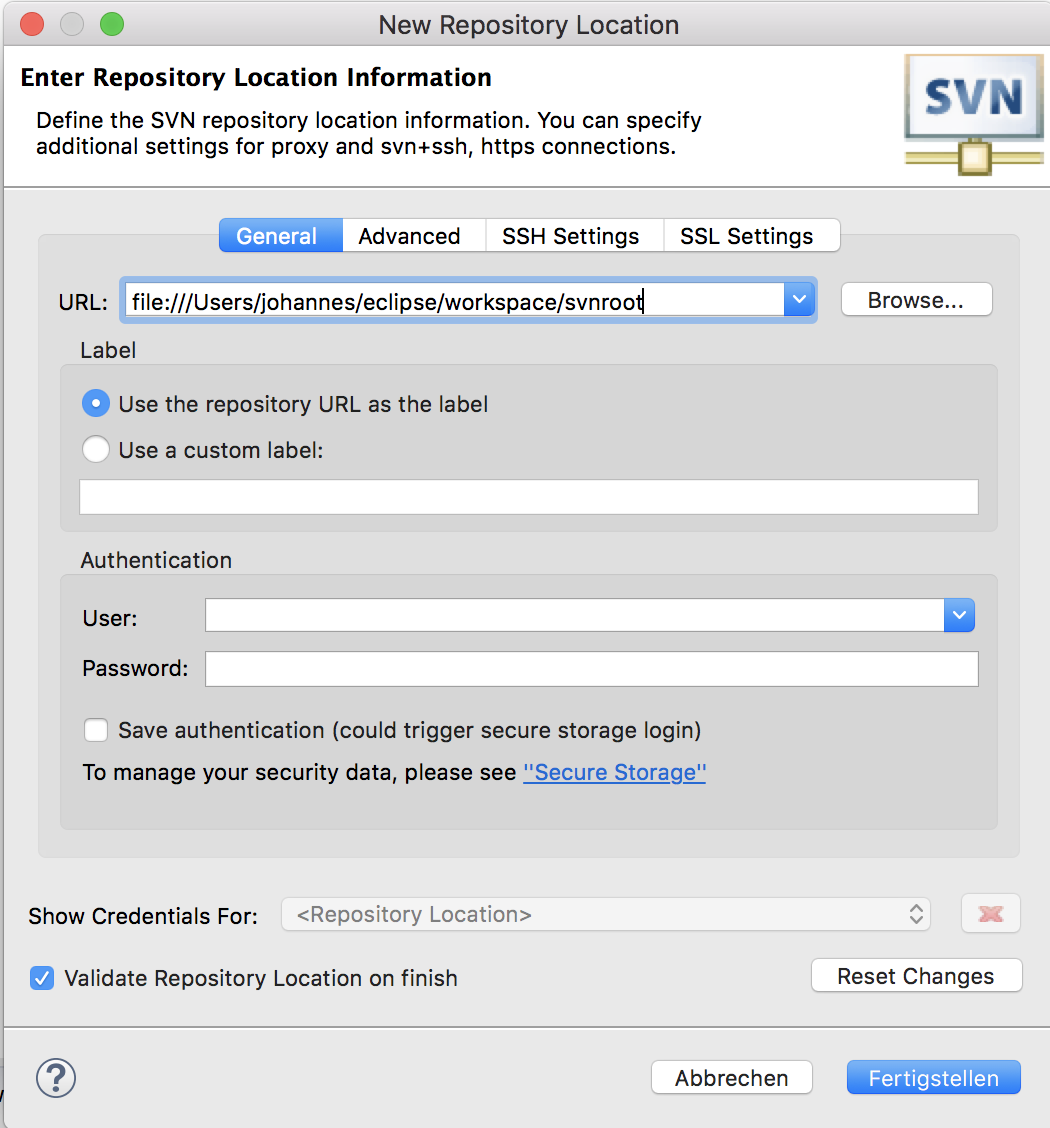Screen dimensions: 1050x1128
Task: Click the red close window button
Action: tap(31, 24)
